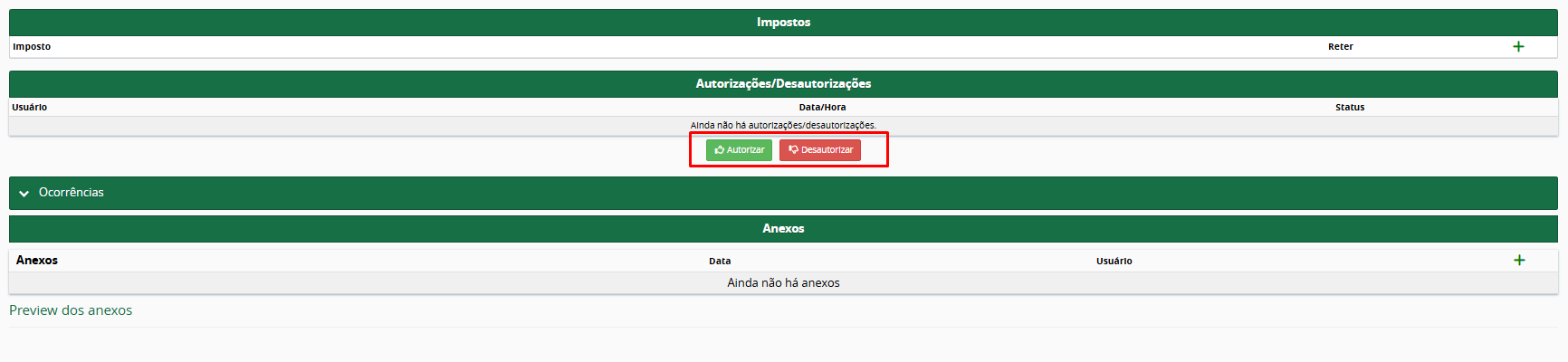This screenshot has width=1568, height=362.
Task: Click the Status column header
Action: click(x=1349, y=107)
